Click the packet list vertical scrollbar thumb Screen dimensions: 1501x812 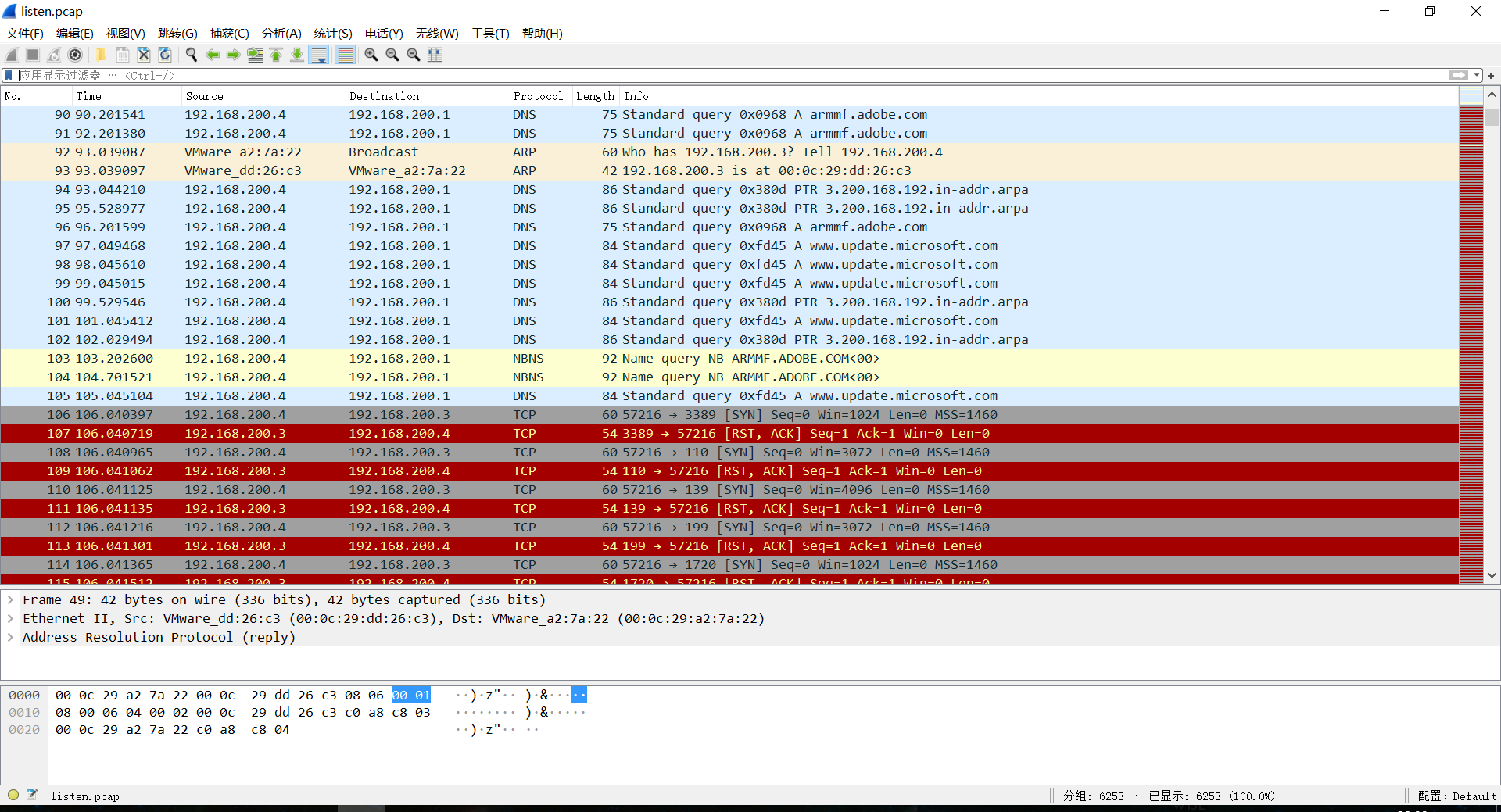[1492, 117]
